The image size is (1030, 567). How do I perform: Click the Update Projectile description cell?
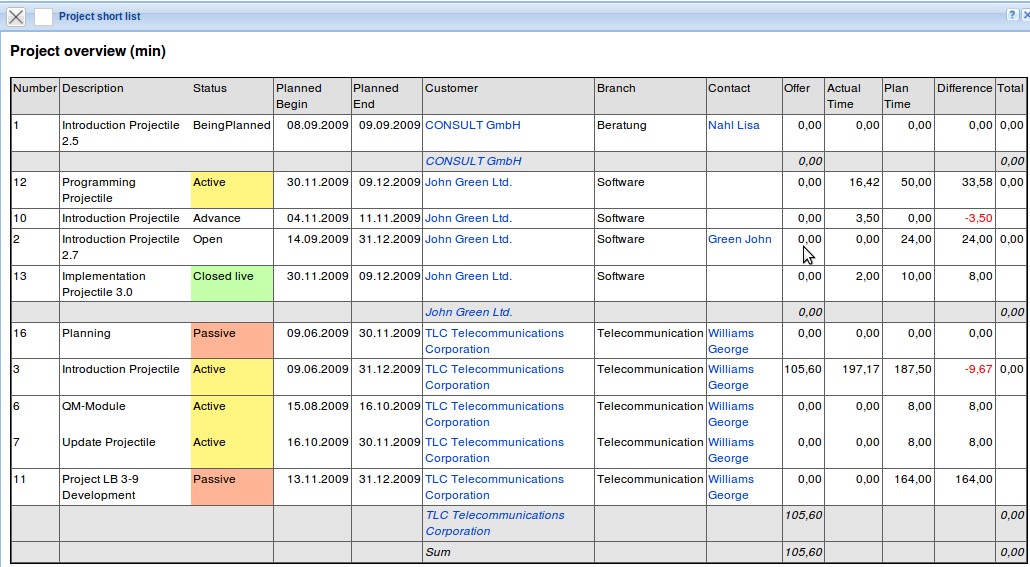point(109,443)
